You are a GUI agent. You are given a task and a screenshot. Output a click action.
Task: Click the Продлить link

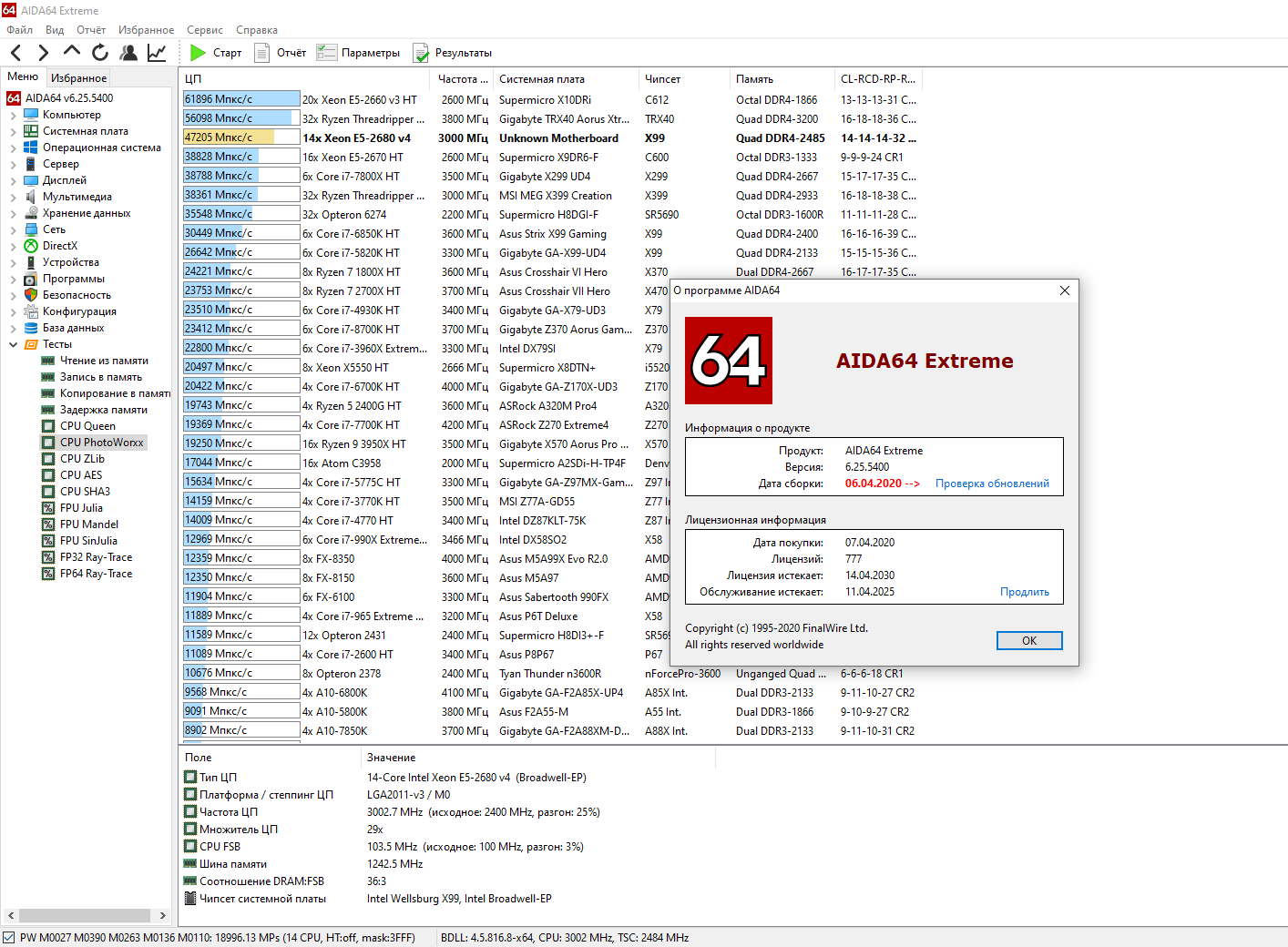tap(1025, 592)
